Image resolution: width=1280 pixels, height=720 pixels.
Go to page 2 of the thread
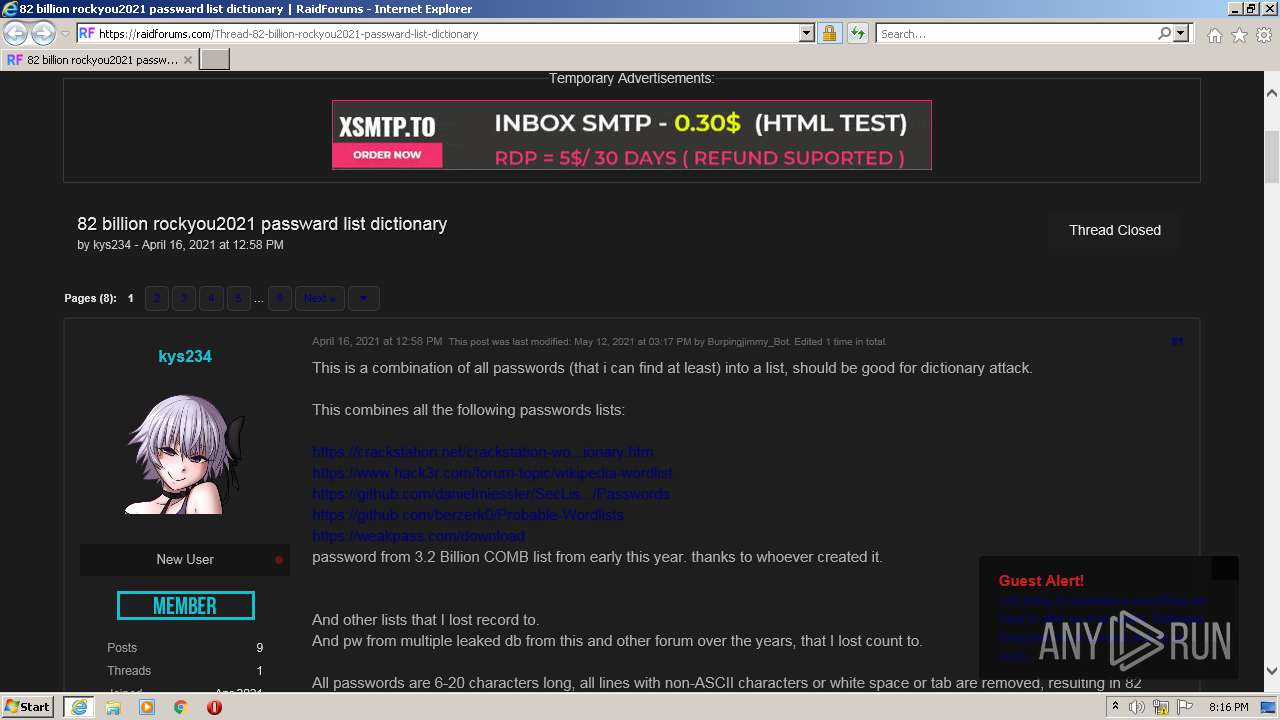pyautogui.click(x=157, y=298)
